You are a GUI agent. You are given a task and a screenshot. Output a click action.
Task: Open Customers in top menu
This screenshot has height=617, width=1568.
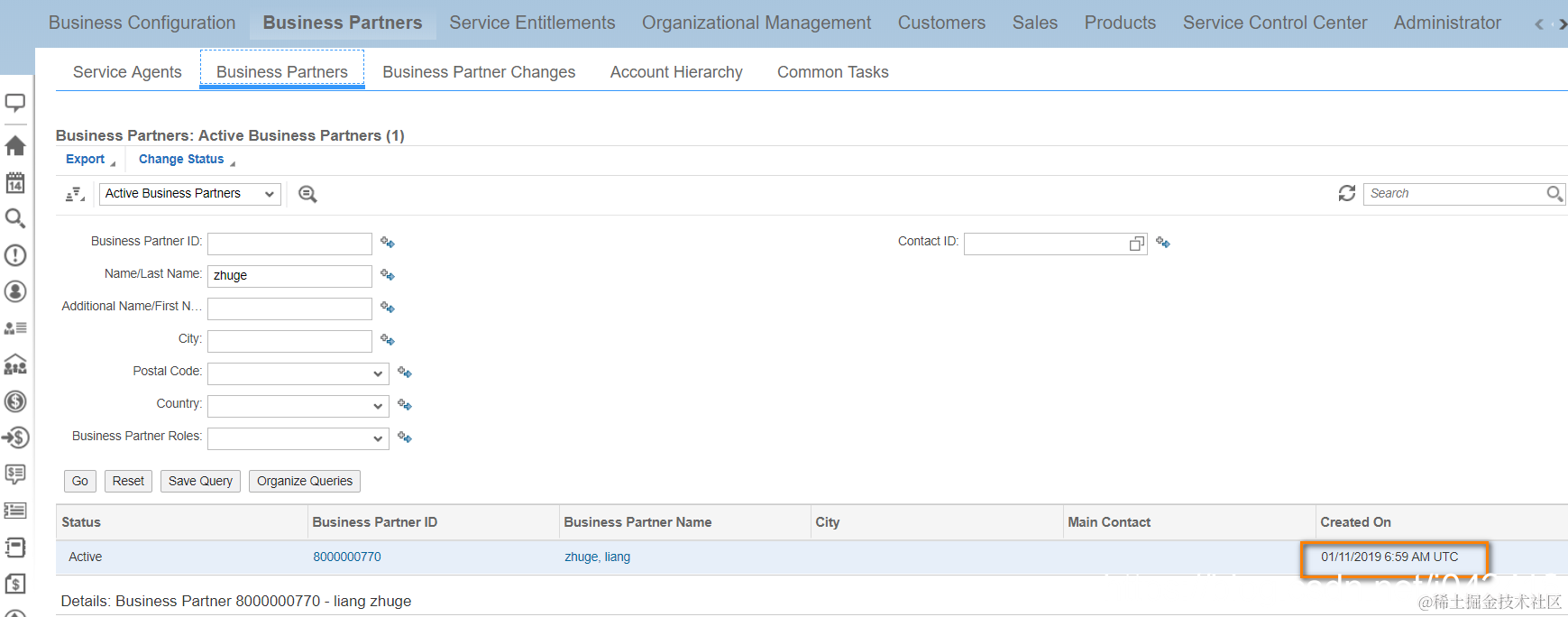941,23
